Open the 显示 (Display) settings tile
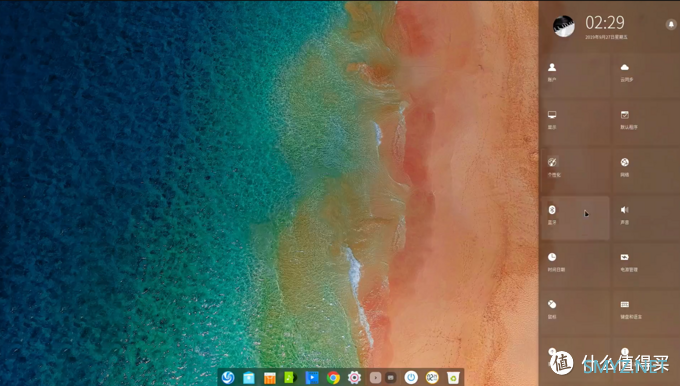Image resolution: width=680 pixels, height=386 pixels. 575,122
